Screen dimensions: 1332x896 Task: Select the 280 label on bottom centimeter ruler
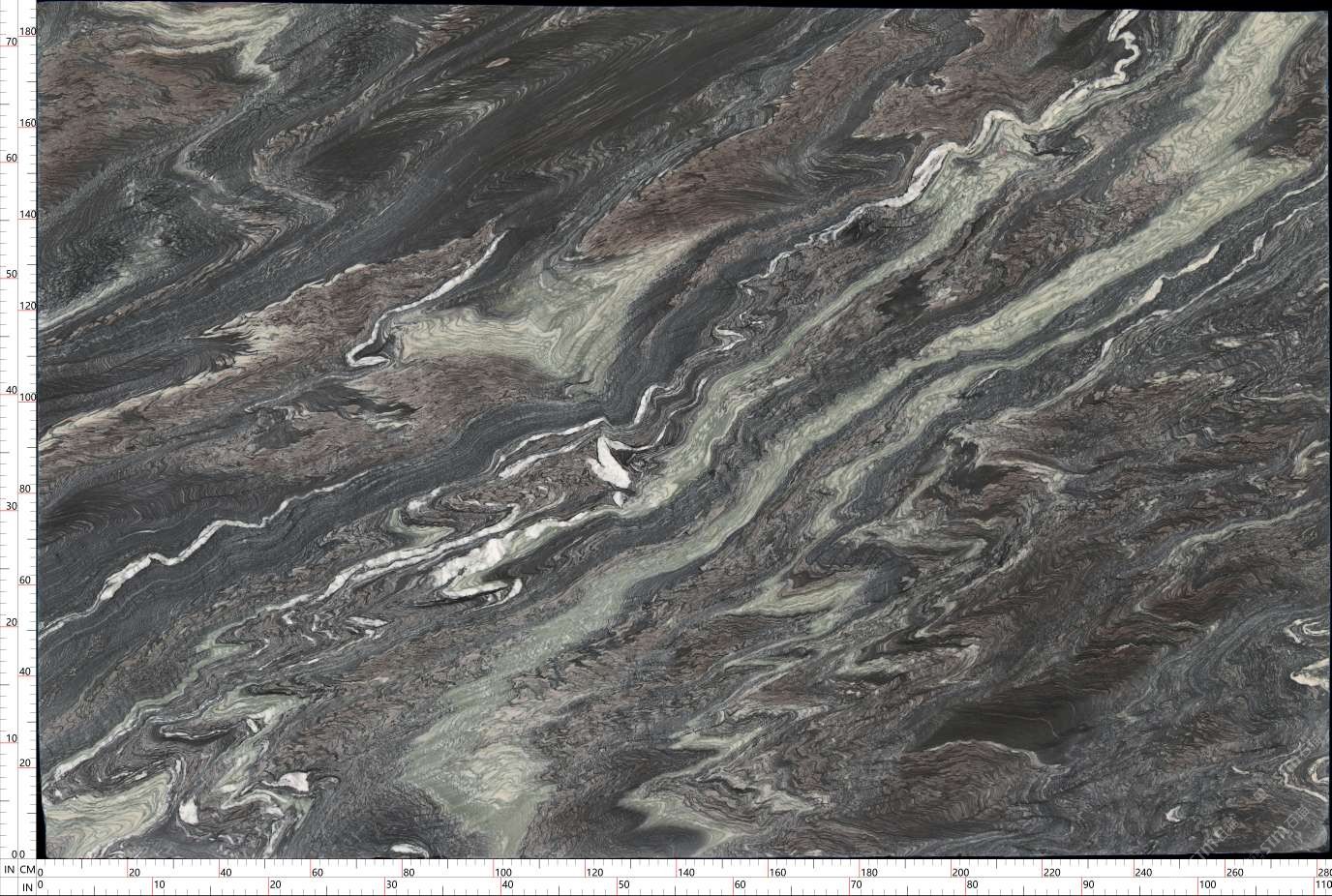click(x=1322, y=872)
